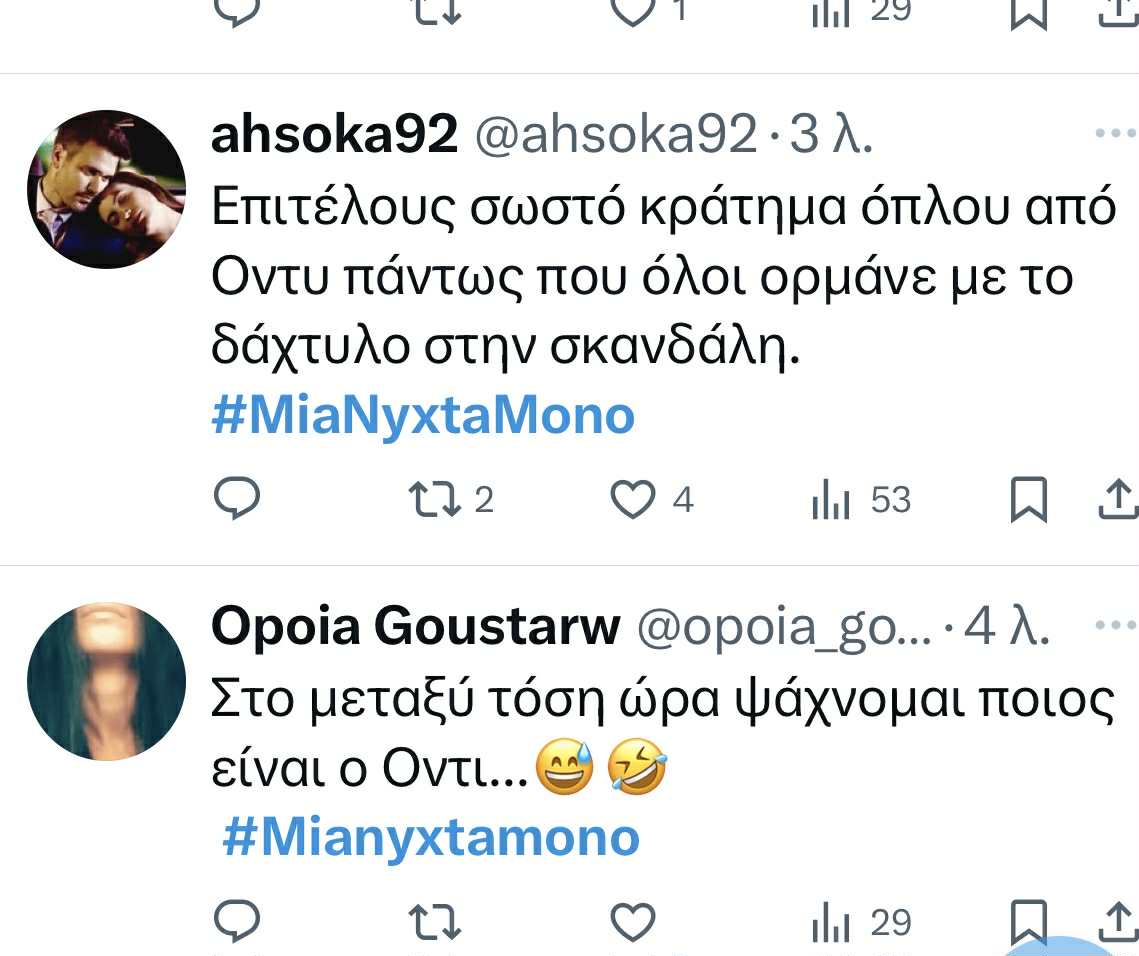The width and height of the screenshot is (1139, 956).
Task: Share ahsoka92's tweet
Action: (x=1118, y=499)
